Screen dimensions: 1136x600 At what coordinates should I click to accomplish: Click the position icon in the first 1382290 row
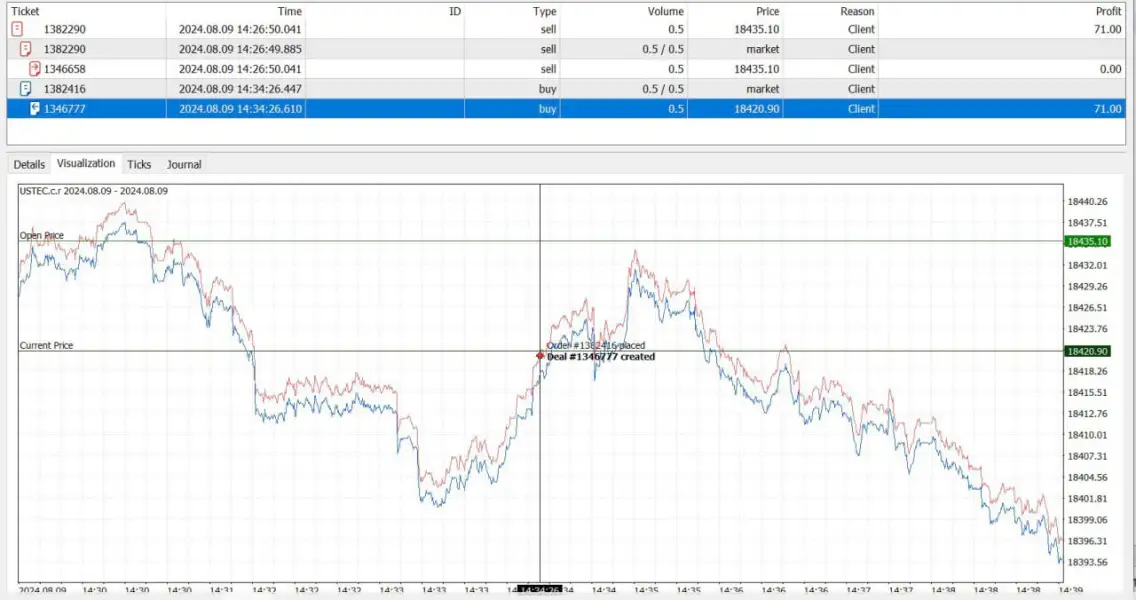16,29
